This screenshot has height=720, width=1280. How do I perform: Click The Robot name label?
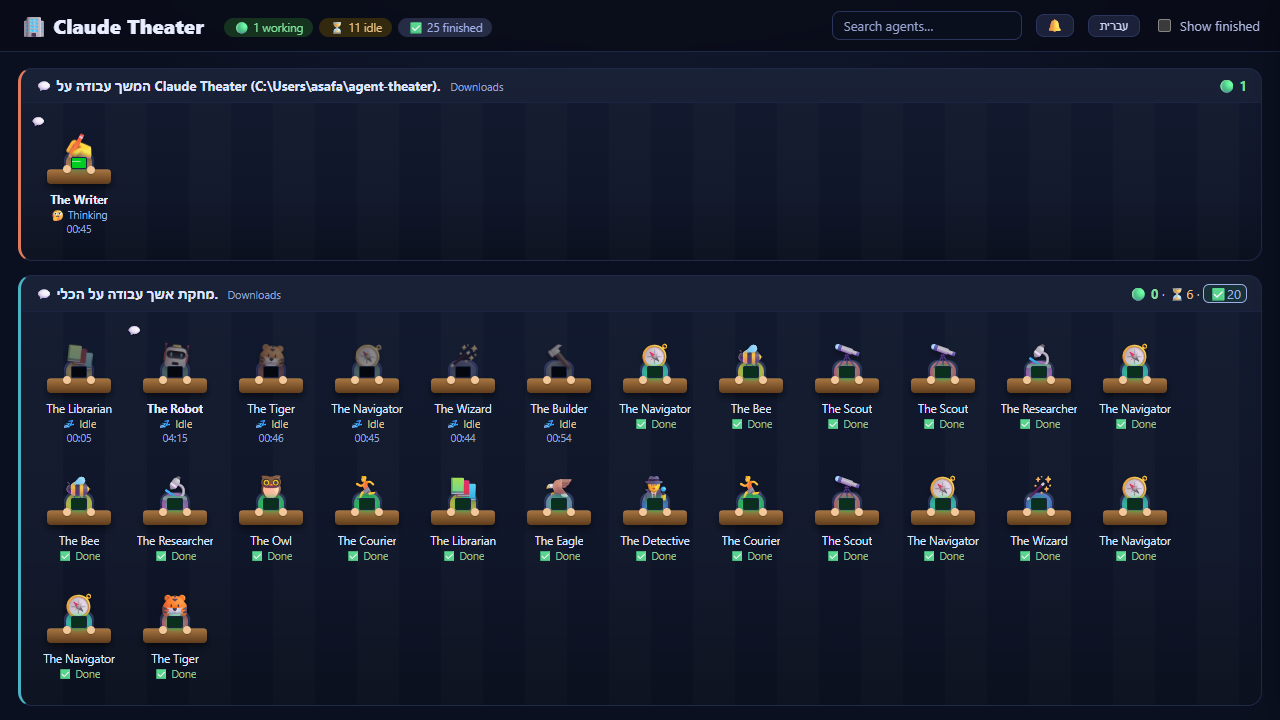click(175, 409)
